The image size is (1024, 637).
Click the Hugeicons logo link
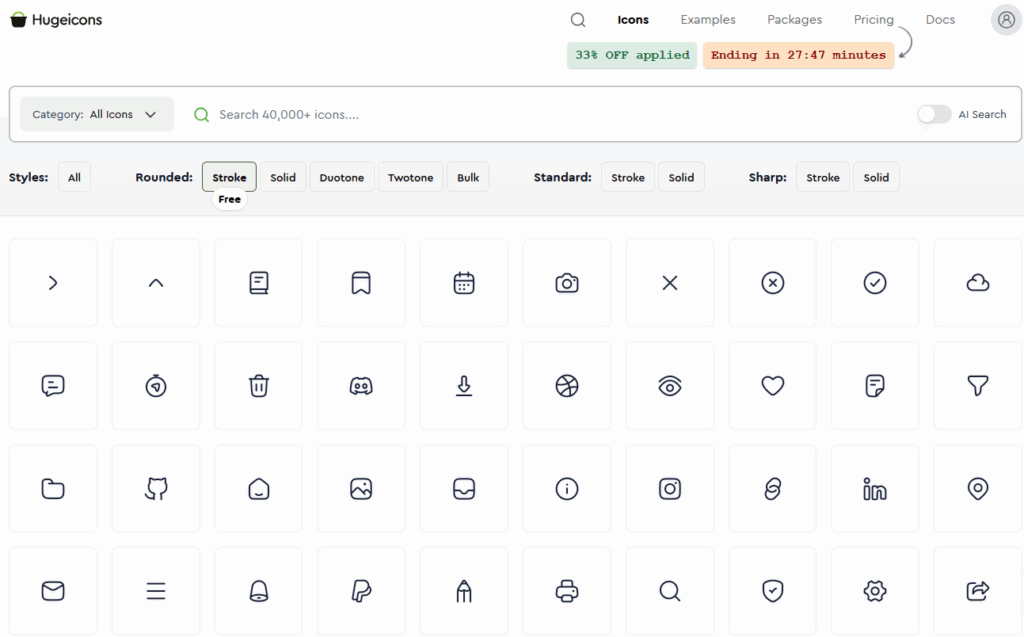57,19
